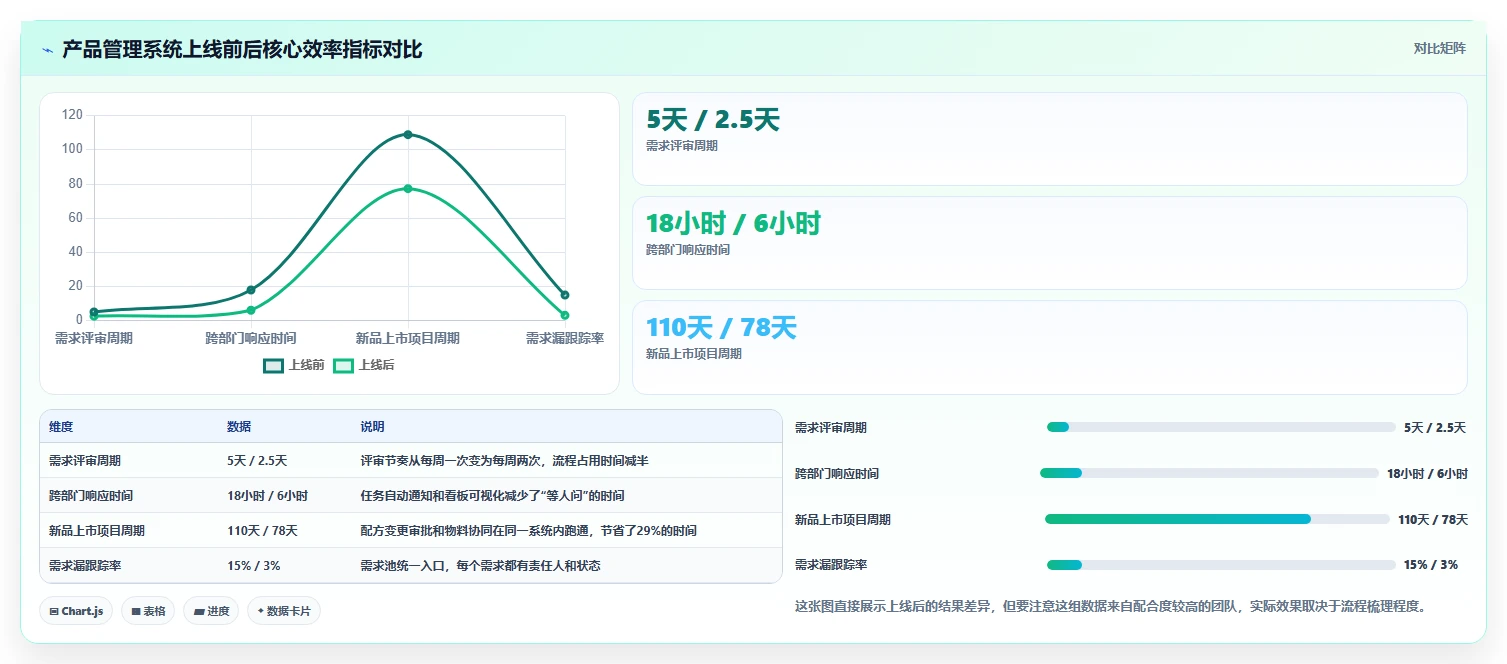
Task: Click the icon inside the Chart.js tag
Action: click(54, 611)
